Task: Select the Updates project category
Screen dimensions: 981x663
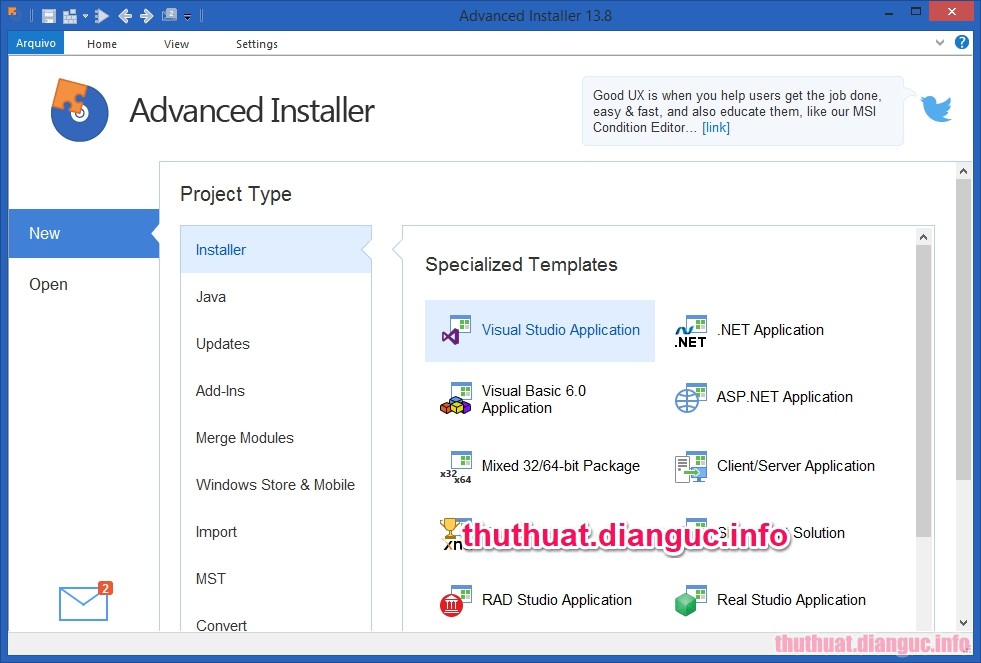Action: point(275,343)
